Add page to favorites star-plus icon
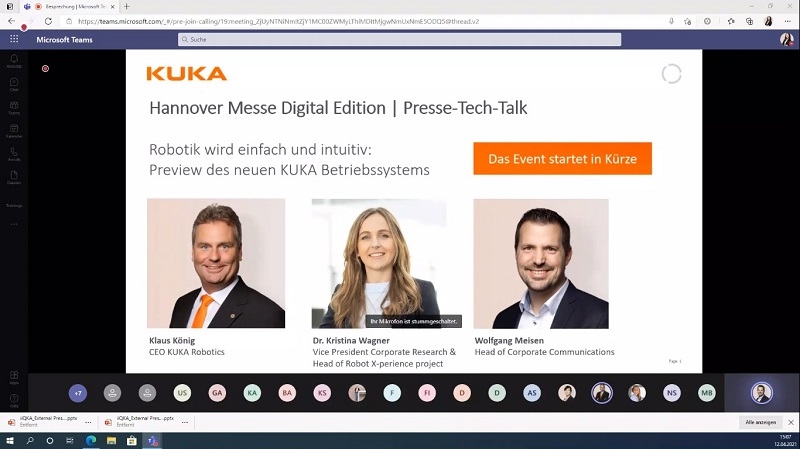800x449 pixels. click(687, 21)
